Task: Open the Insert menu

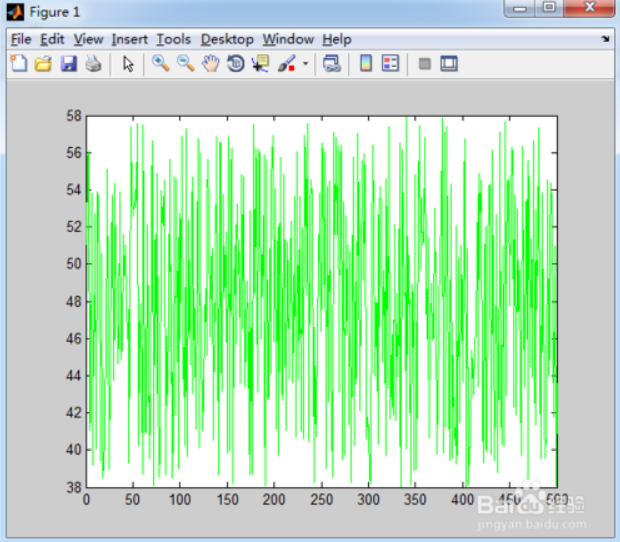Action: click(129, 39)
